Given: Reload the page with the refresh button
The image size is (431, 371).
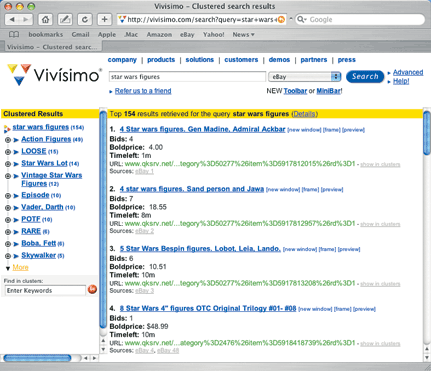Looking at the screenshot, I should point(85,19).
